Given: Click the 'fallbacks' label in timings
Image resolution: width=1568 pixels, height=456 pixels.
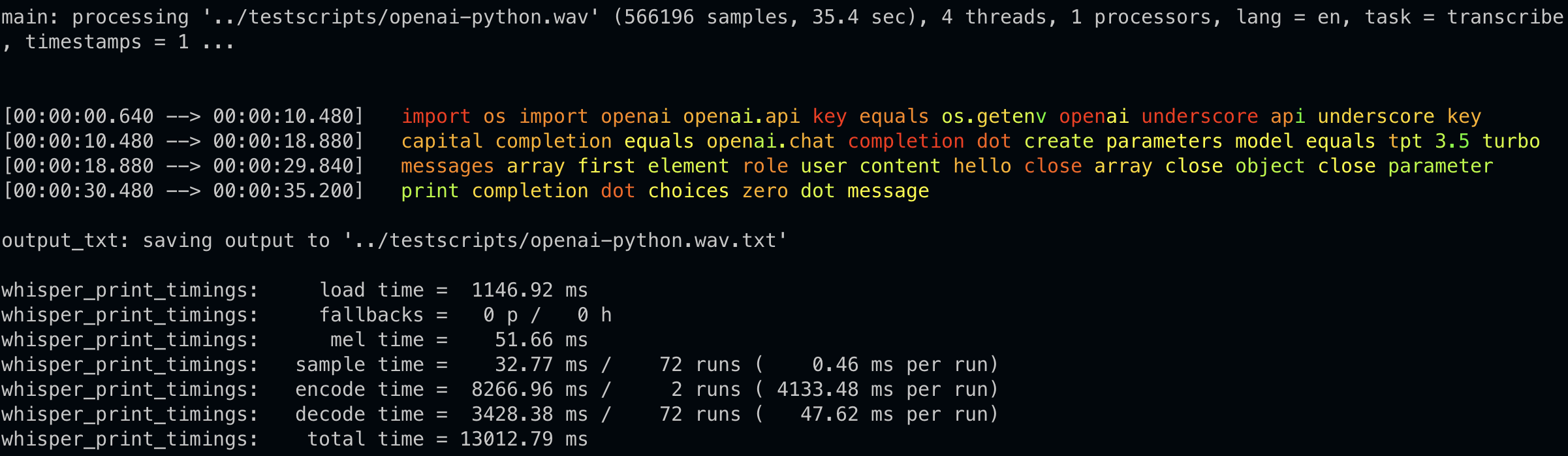Looking at the screenshot, I should click(371, 315).
